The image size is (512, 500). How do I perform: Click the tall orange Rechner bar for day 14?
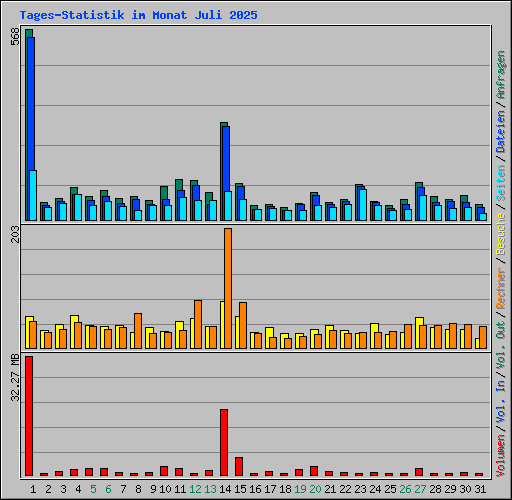[x=228, y=288]
